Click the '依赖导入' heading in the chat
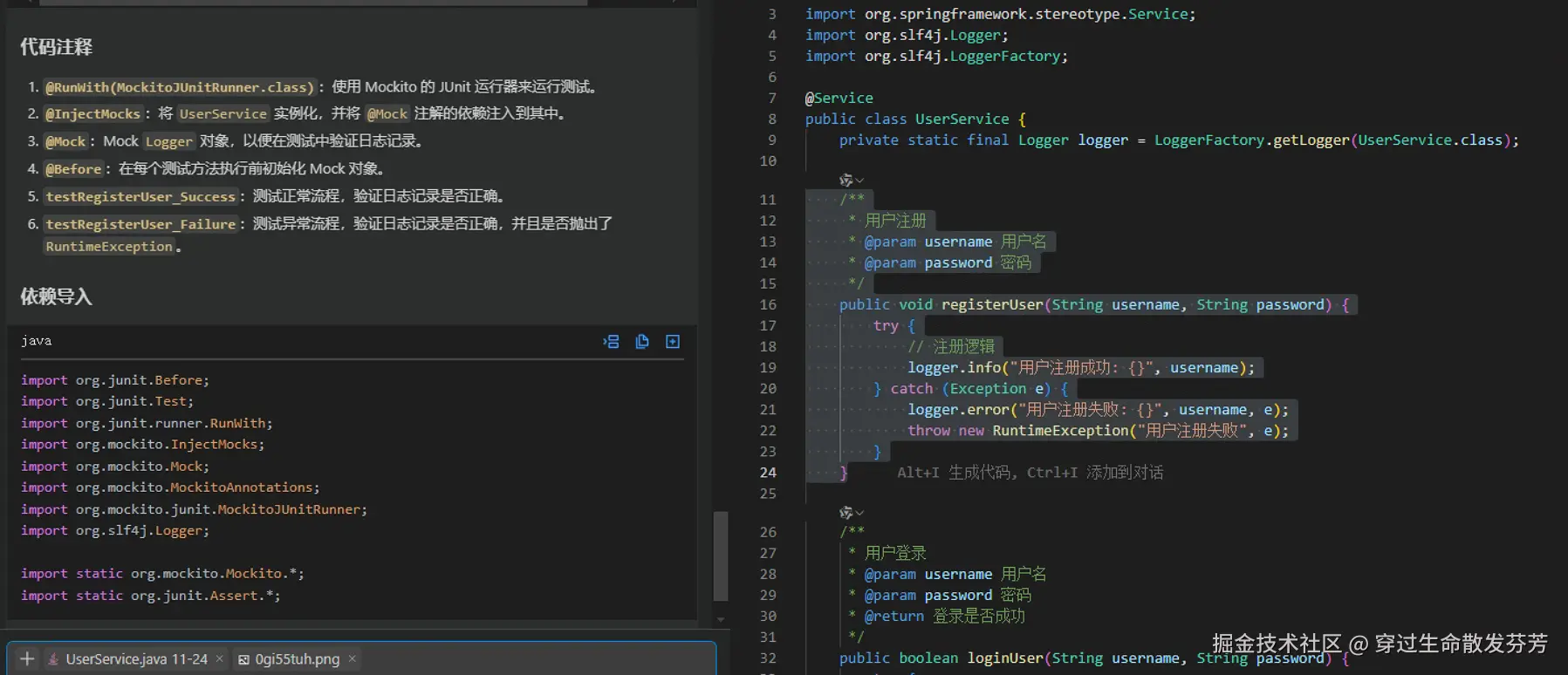 57,297
